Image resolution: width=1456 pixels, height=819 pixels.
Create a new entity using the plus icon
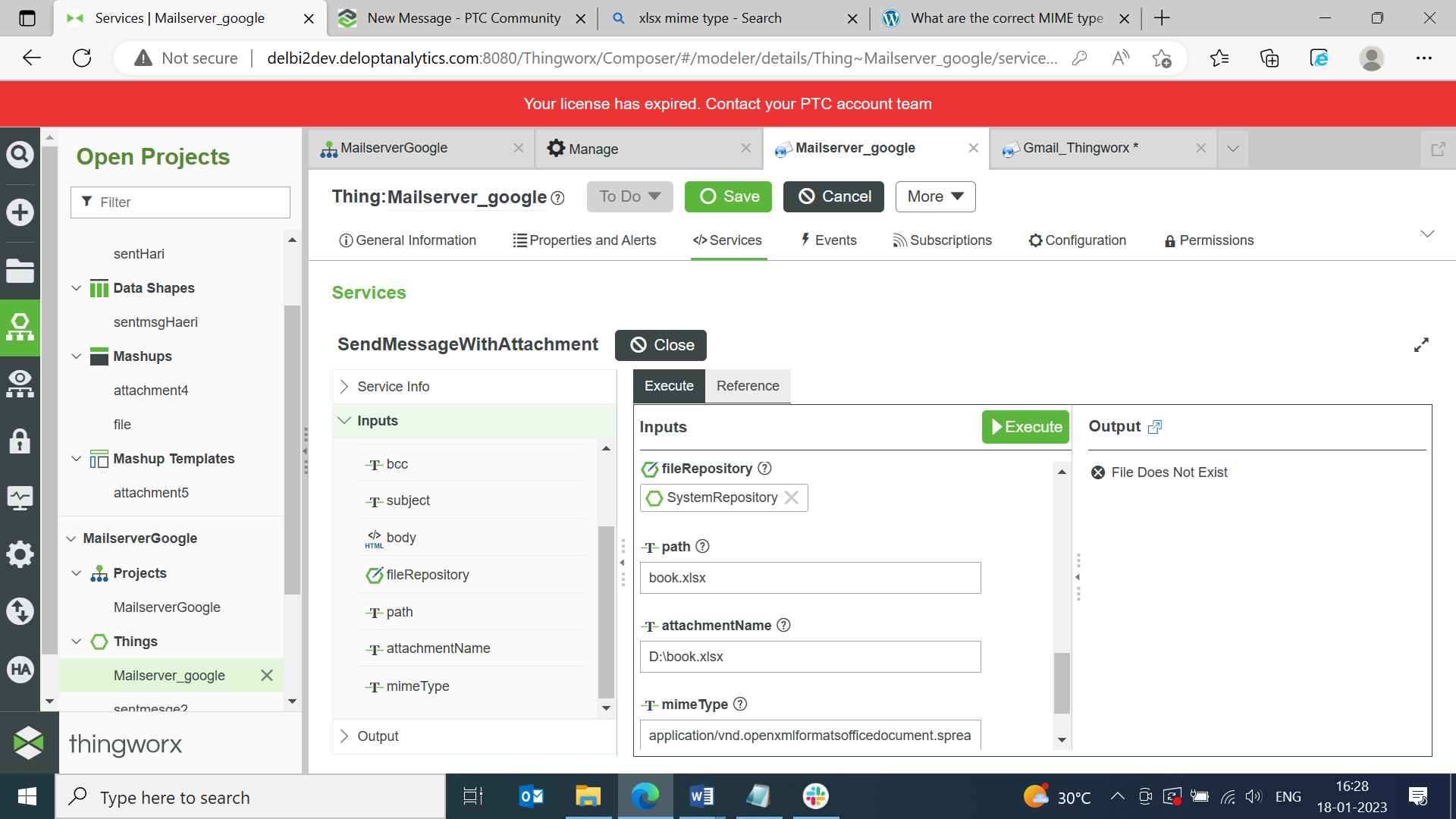coord(20,212)
